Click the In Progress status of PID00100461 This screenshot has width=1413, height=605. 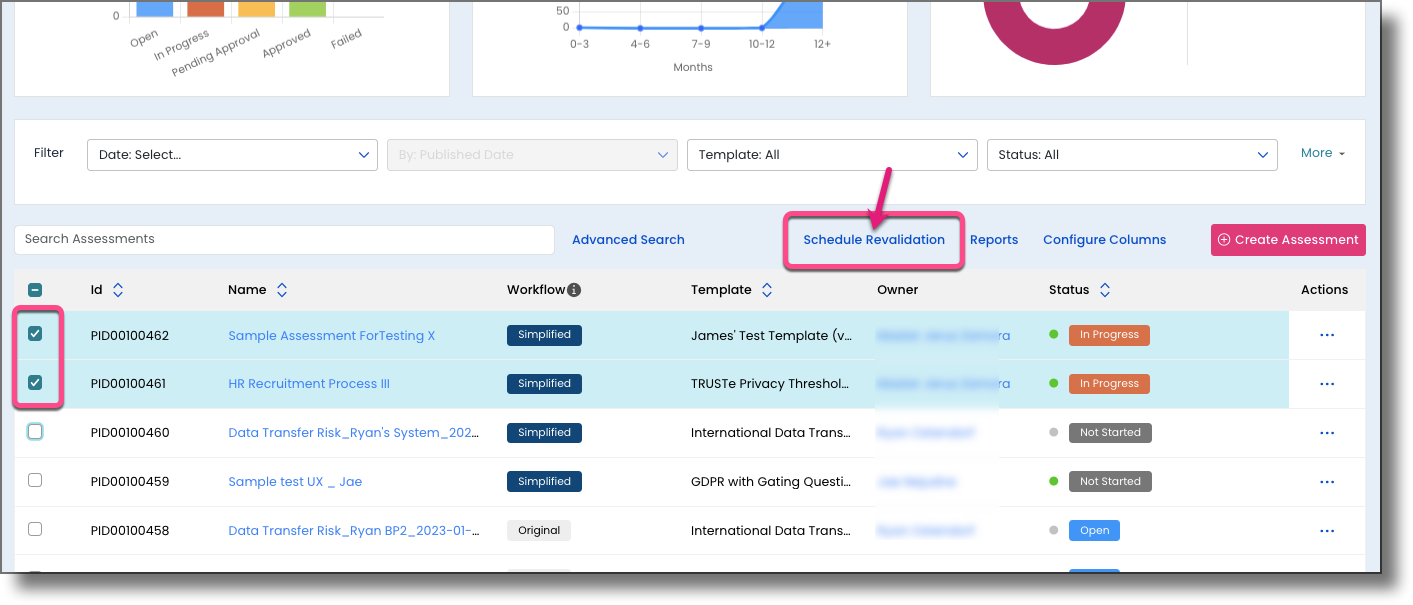[1109, 384]
